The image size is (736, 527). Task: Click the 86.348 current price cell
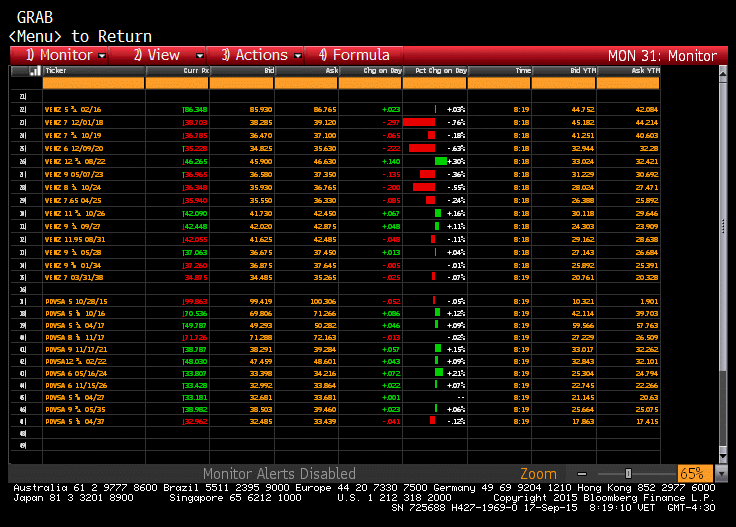[195, 109]
